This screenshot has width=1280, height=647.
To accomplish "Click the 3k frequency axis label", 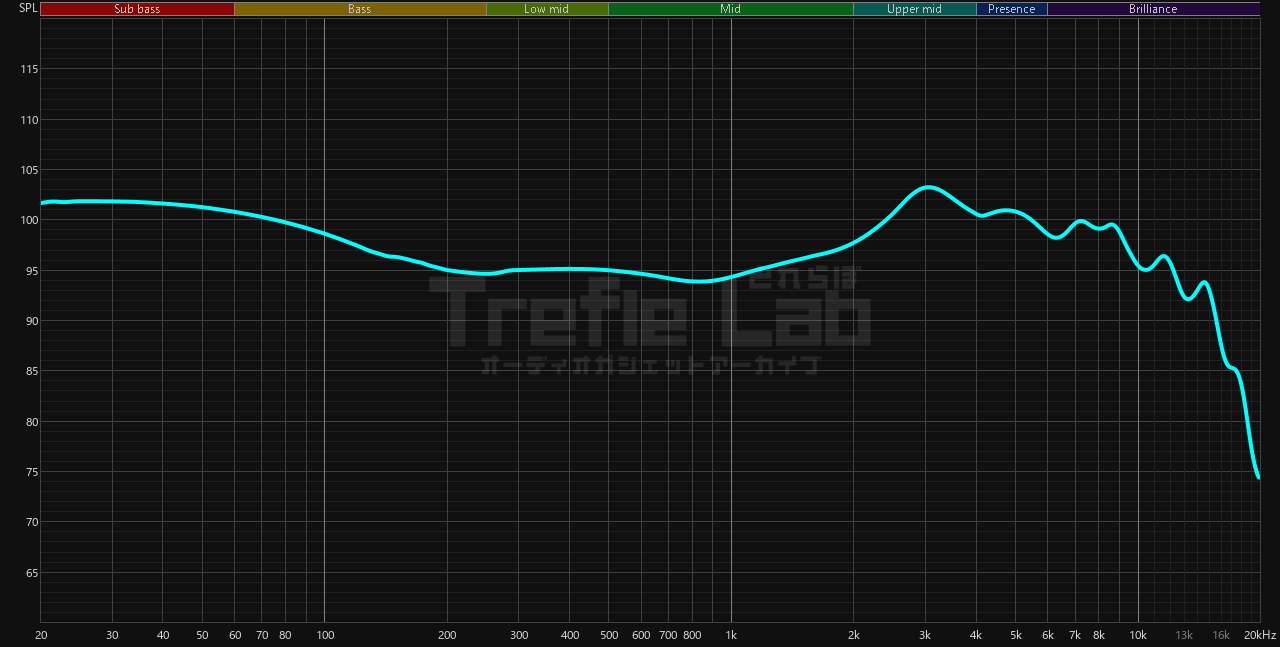I will (925, 635).
